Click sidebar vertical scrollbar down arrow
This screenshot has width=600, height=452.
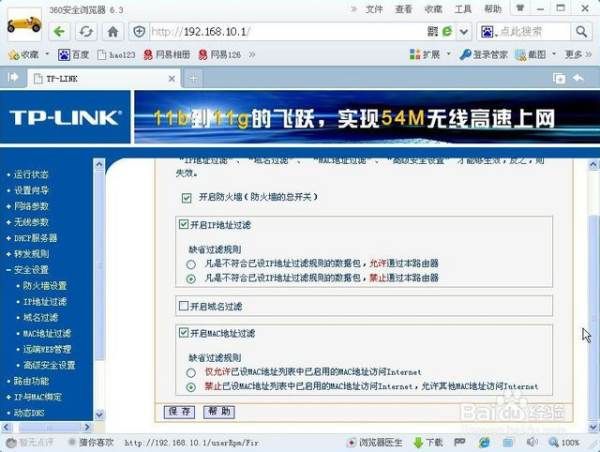pos(99,414)
